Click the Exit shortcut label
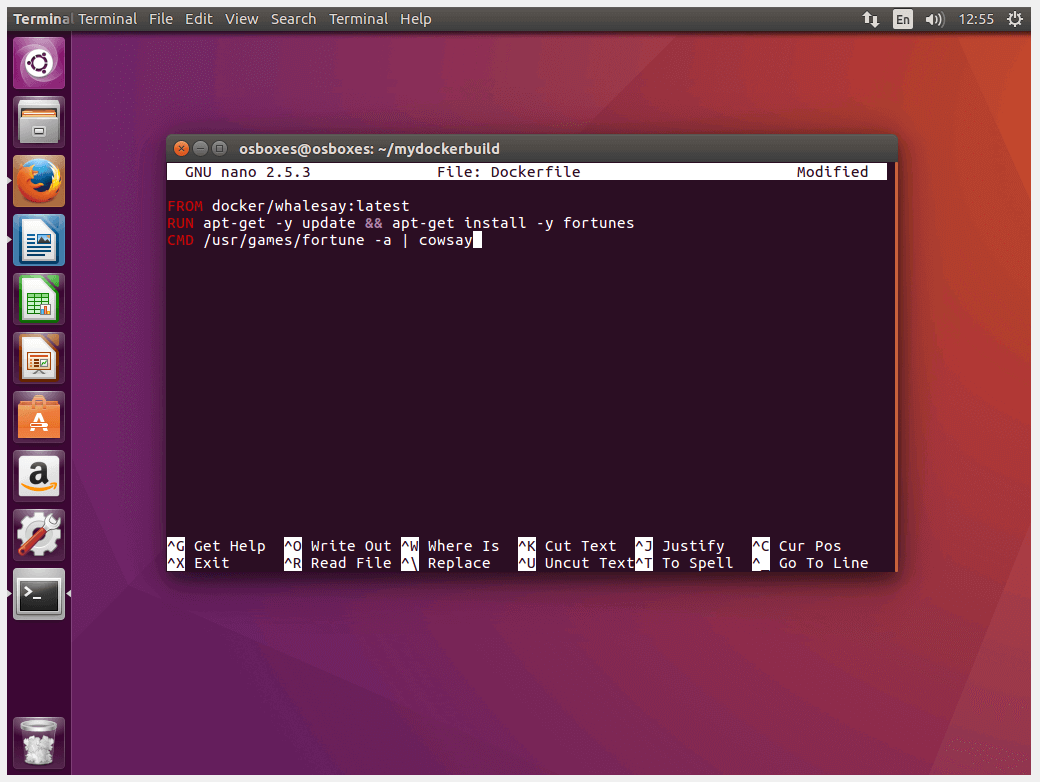 coord(210,563)
